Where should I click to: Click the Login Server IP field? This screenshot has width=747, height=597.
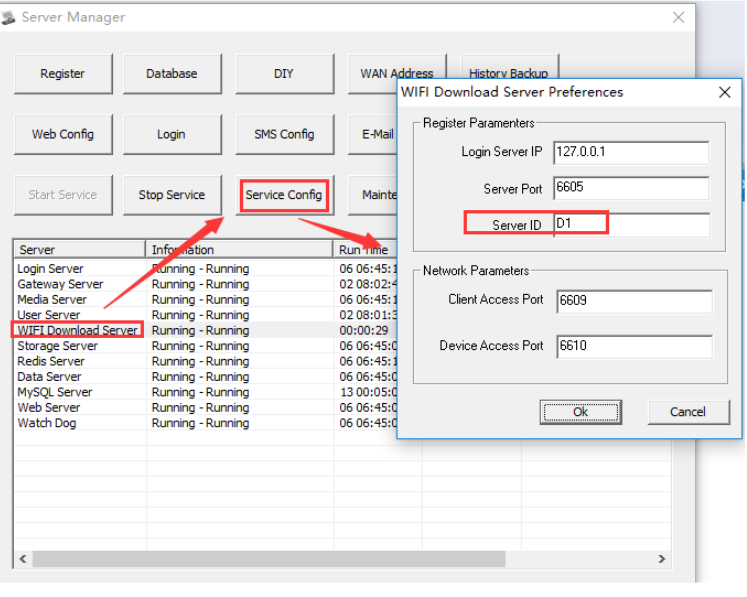630,152
